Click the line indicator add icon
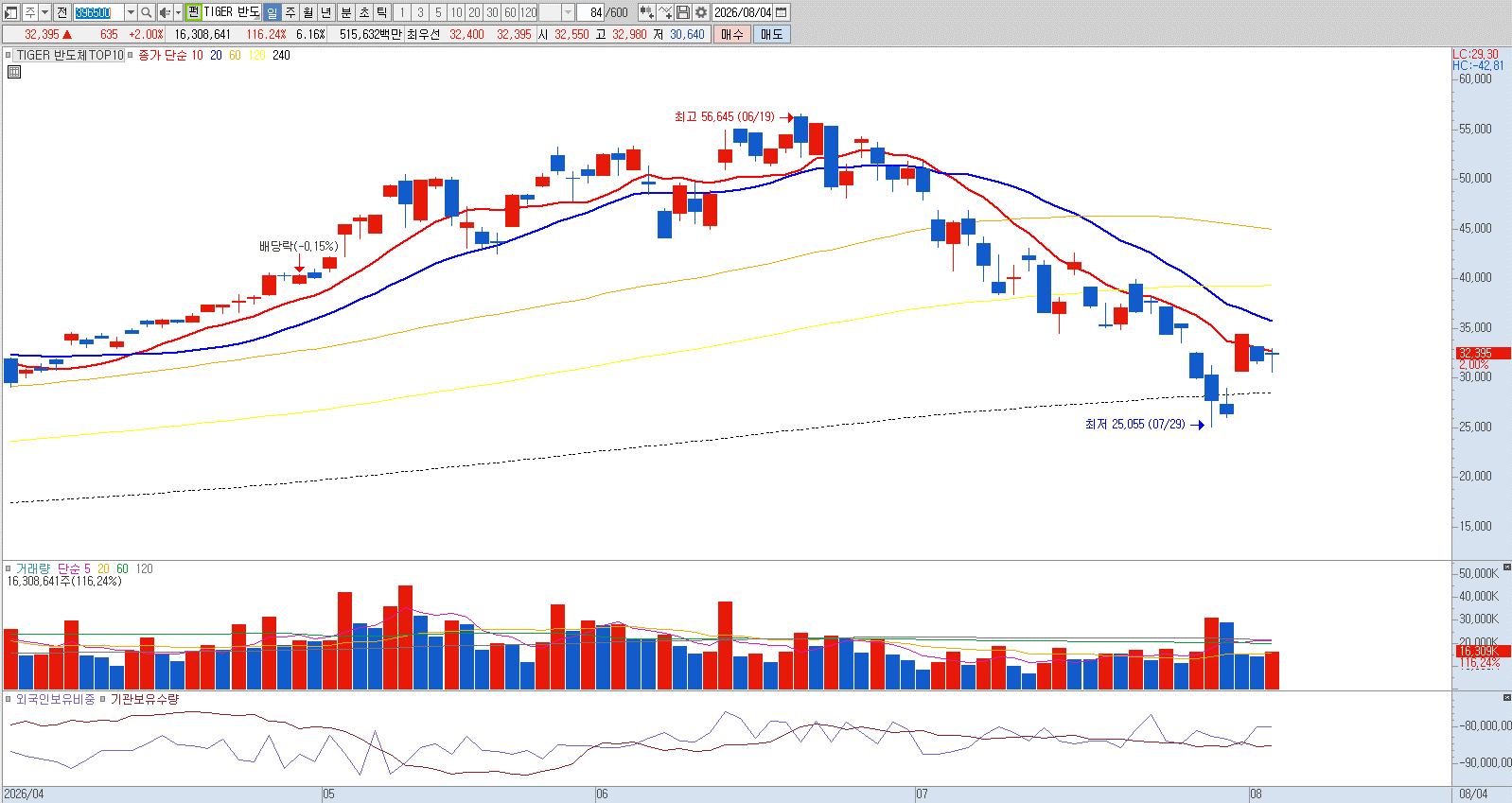 pos(664,12)
